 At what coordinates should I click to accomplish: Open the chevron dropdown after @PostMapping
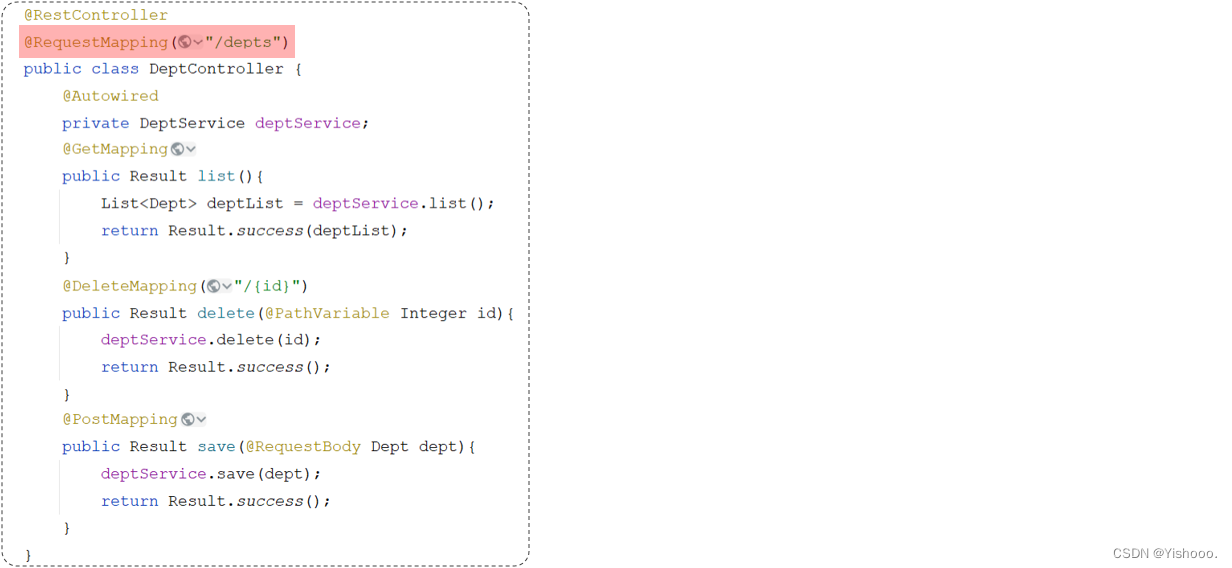[x=201, y=420]
